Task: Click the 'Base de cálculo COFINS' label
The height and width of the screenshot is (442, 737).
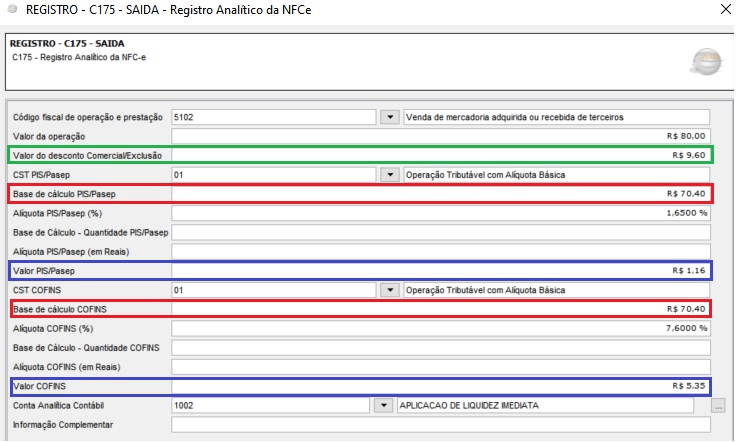Action: [60, 309]
